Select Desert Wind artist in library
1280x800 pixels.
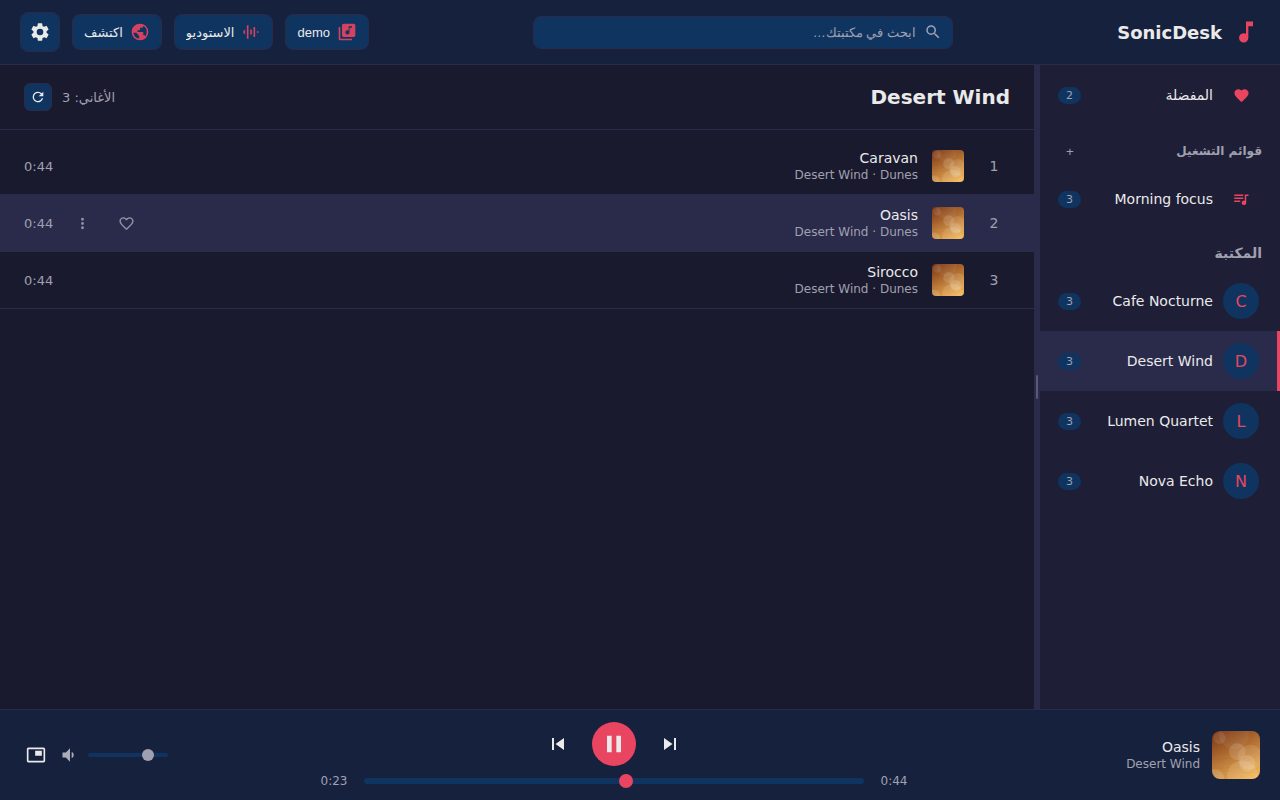click(1159, 361)
